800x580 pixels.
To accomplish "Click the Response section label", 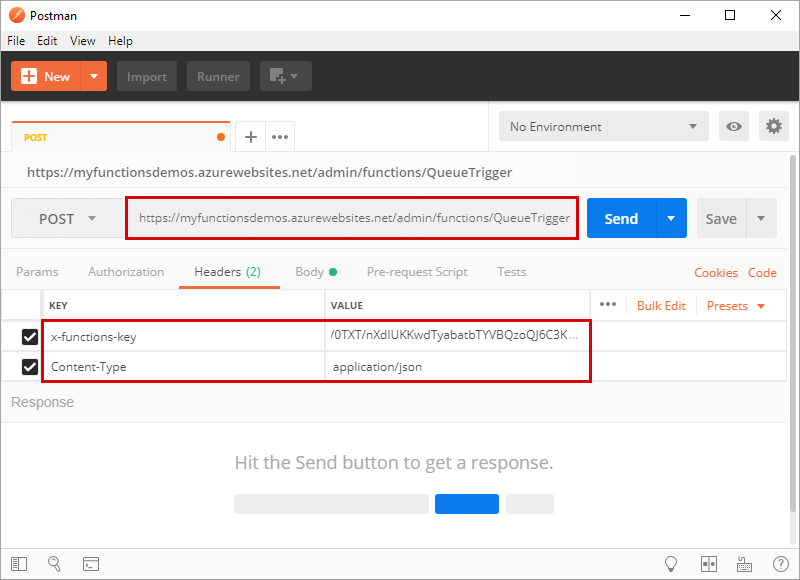I will (x=42, y=402).
